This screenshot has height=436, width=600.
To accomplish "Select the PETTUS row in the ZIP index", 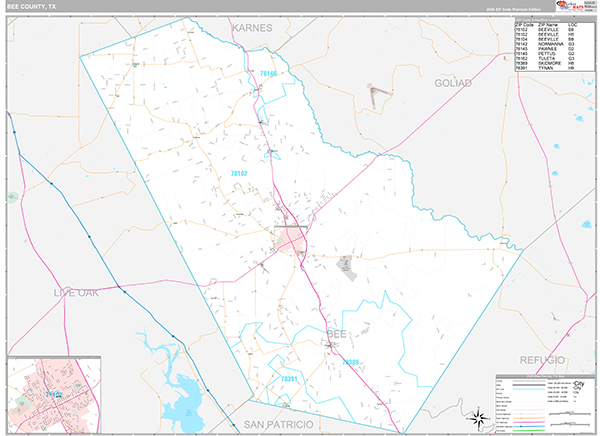I will [545, 54].
